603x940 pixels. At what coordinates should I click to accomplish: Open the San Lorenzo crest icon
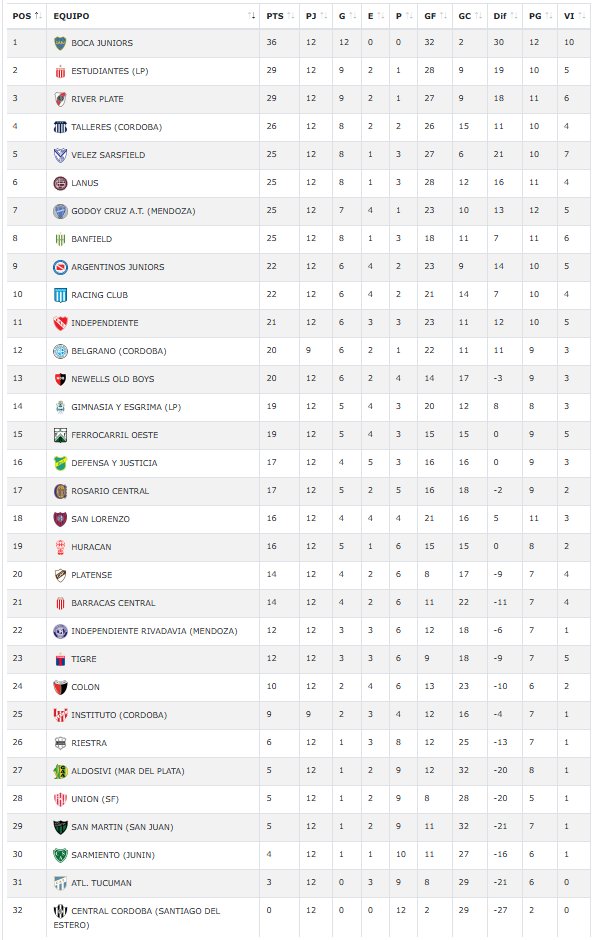pyautogui.click(x=60, y=519)
